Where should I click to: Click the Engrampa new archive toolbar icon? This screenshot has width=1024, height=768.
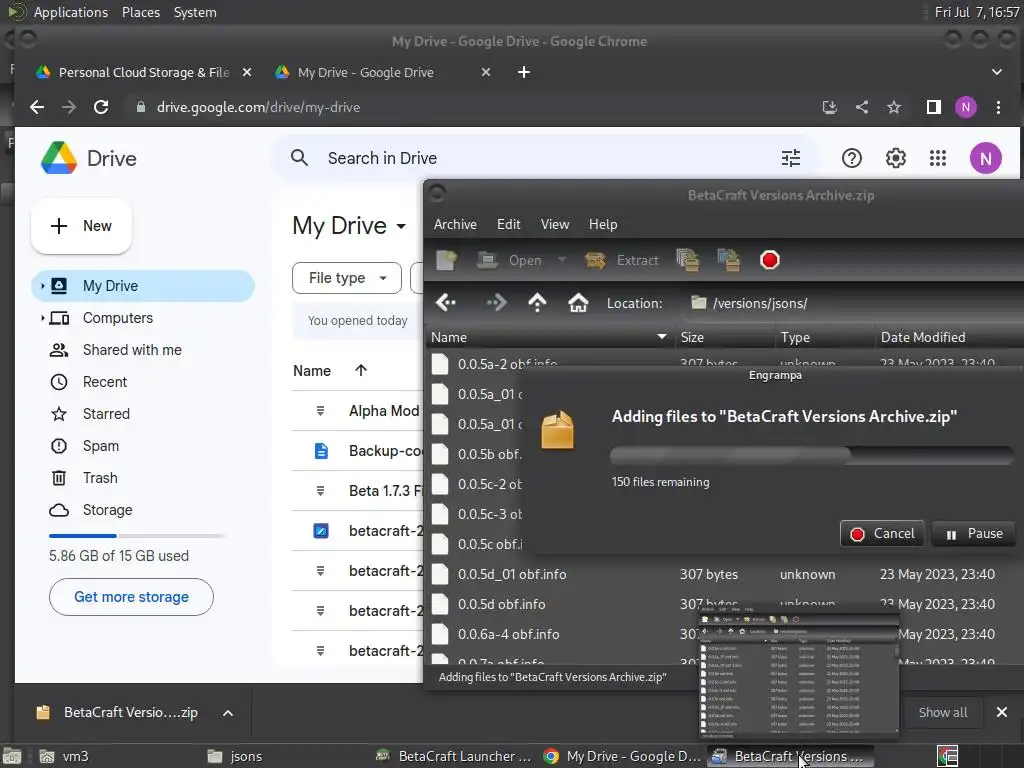447,260
